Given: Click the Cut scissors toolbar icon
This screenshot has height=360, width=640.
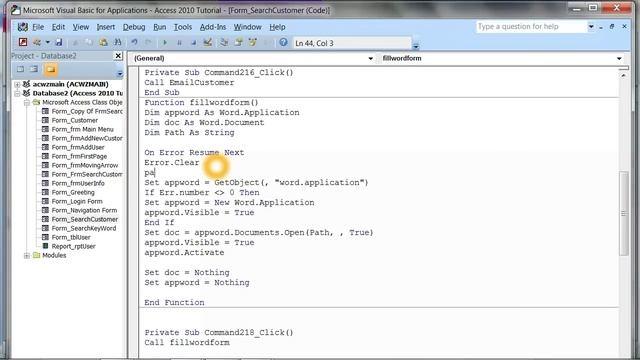Looking at the screenshot, I should coord(75,42).
